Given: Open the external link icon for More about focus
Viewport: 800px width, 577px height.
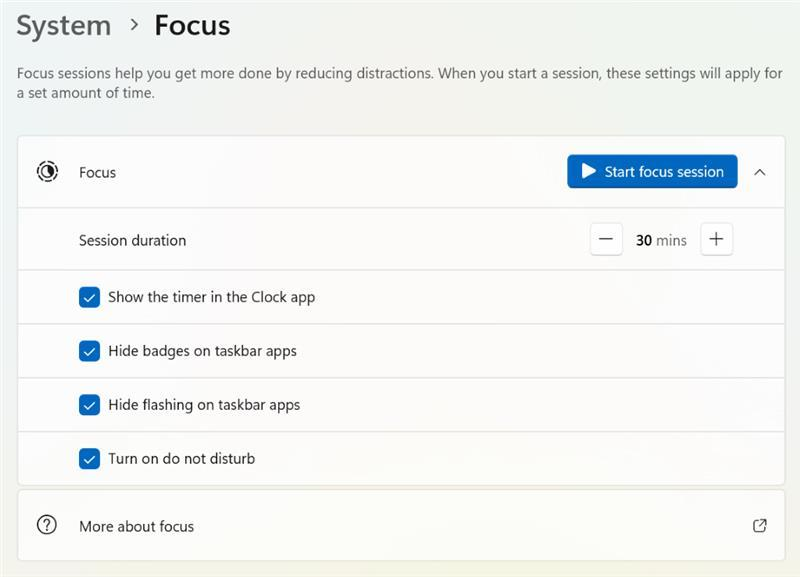Looking at the screenshot, I should click(759, 525).
